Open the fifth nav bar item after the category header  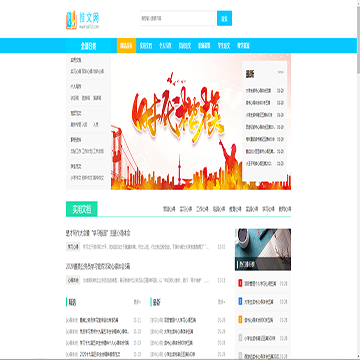click(204, 46)
